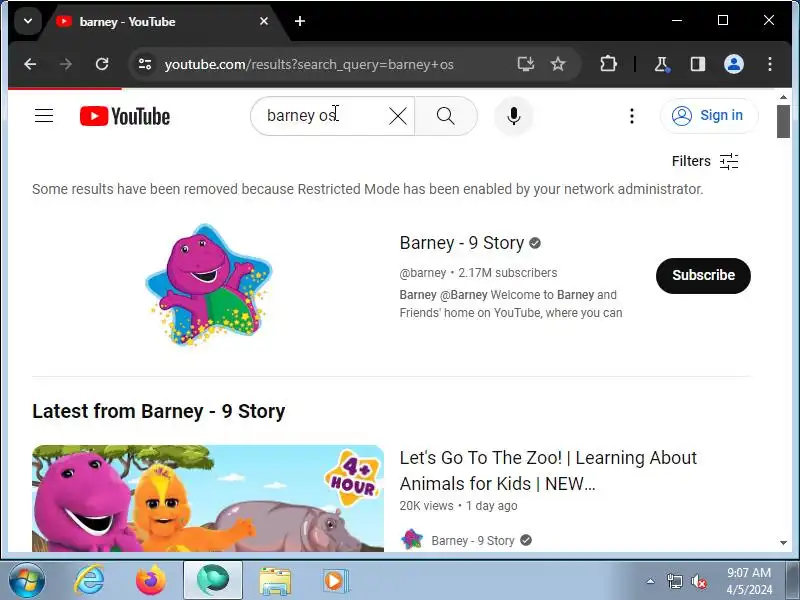Open Windows Explorer folder in taskbar

pos(275,581)
